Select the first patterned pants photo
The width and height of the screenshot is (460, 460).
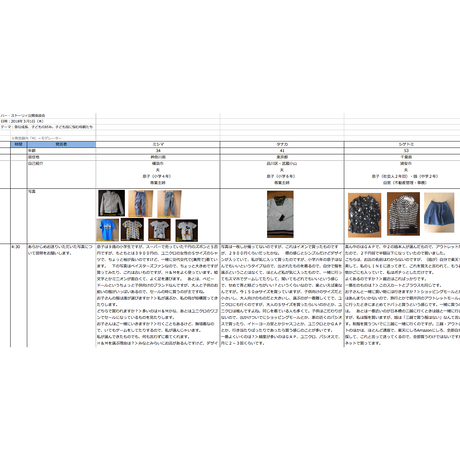tap(141, 203)
